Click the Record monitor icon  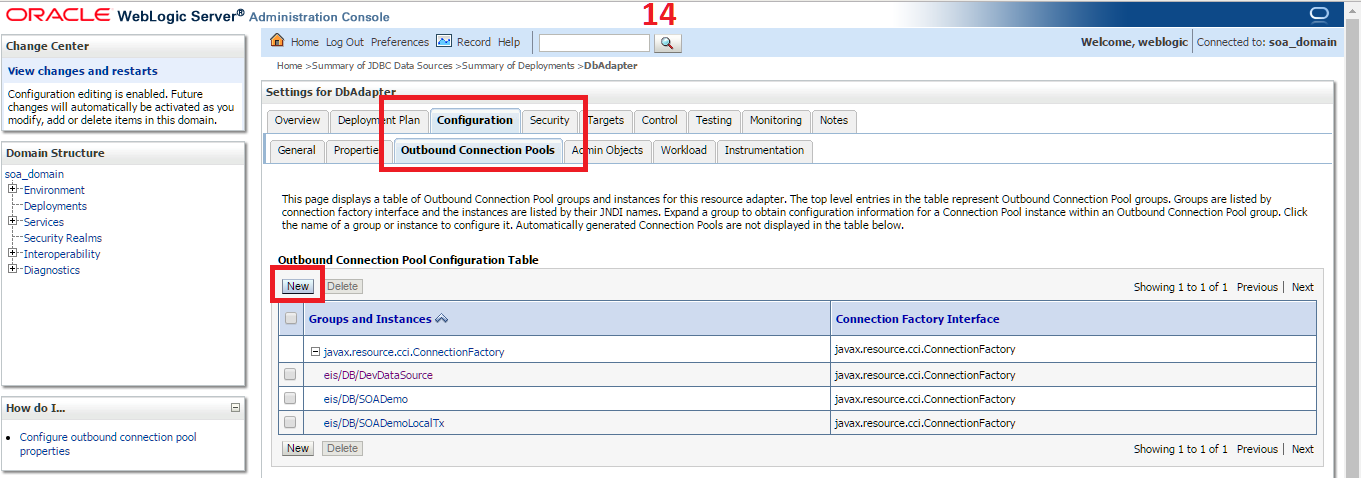tap(444, 42)
